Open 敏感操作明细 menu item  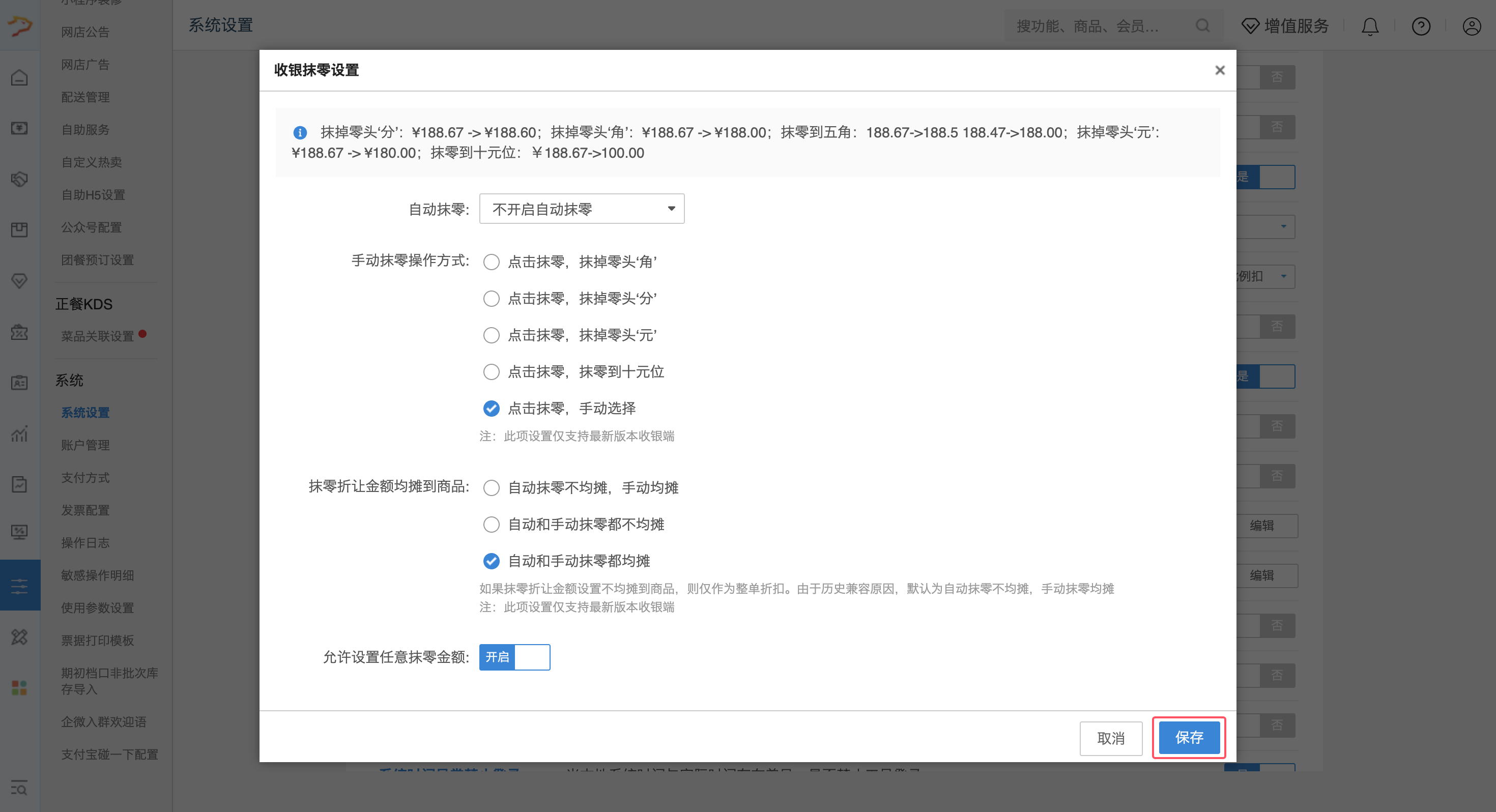[x=98, y=575]
